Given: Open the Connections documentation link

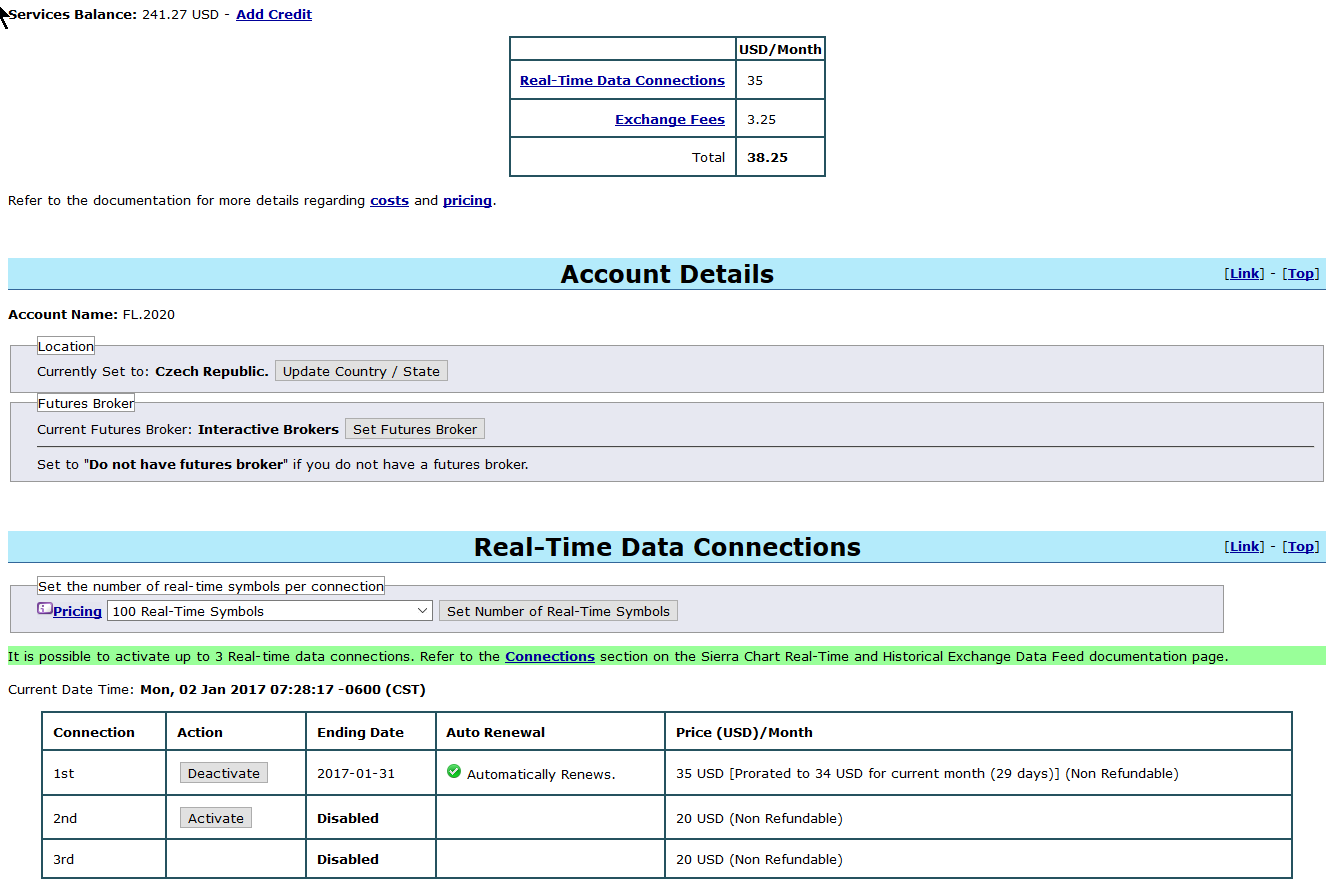Looking at the screenshot, I should tap(550, 657).
